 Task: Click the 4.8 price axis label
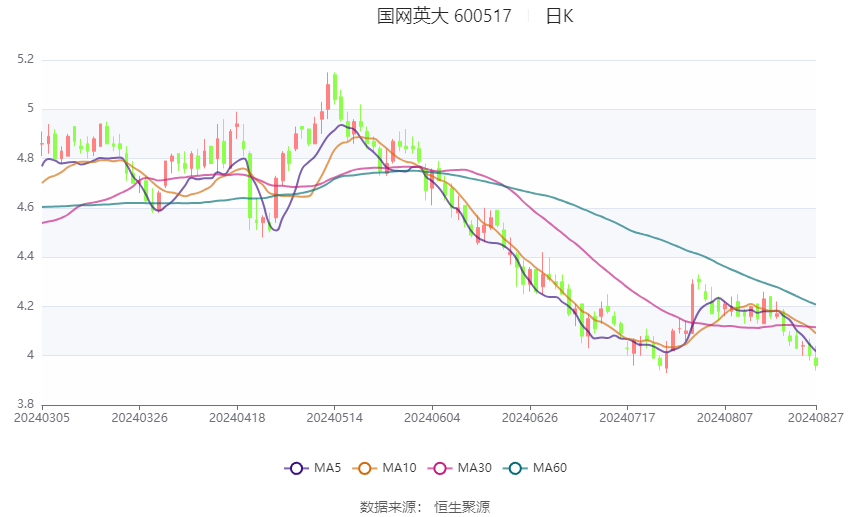coord(25,158)
